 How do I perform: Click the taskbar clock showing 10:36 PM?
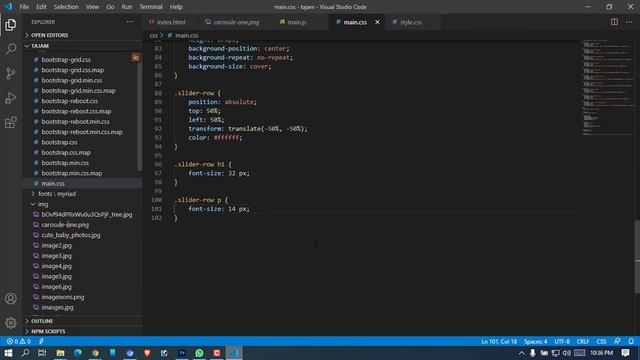[x=601, y=353]
